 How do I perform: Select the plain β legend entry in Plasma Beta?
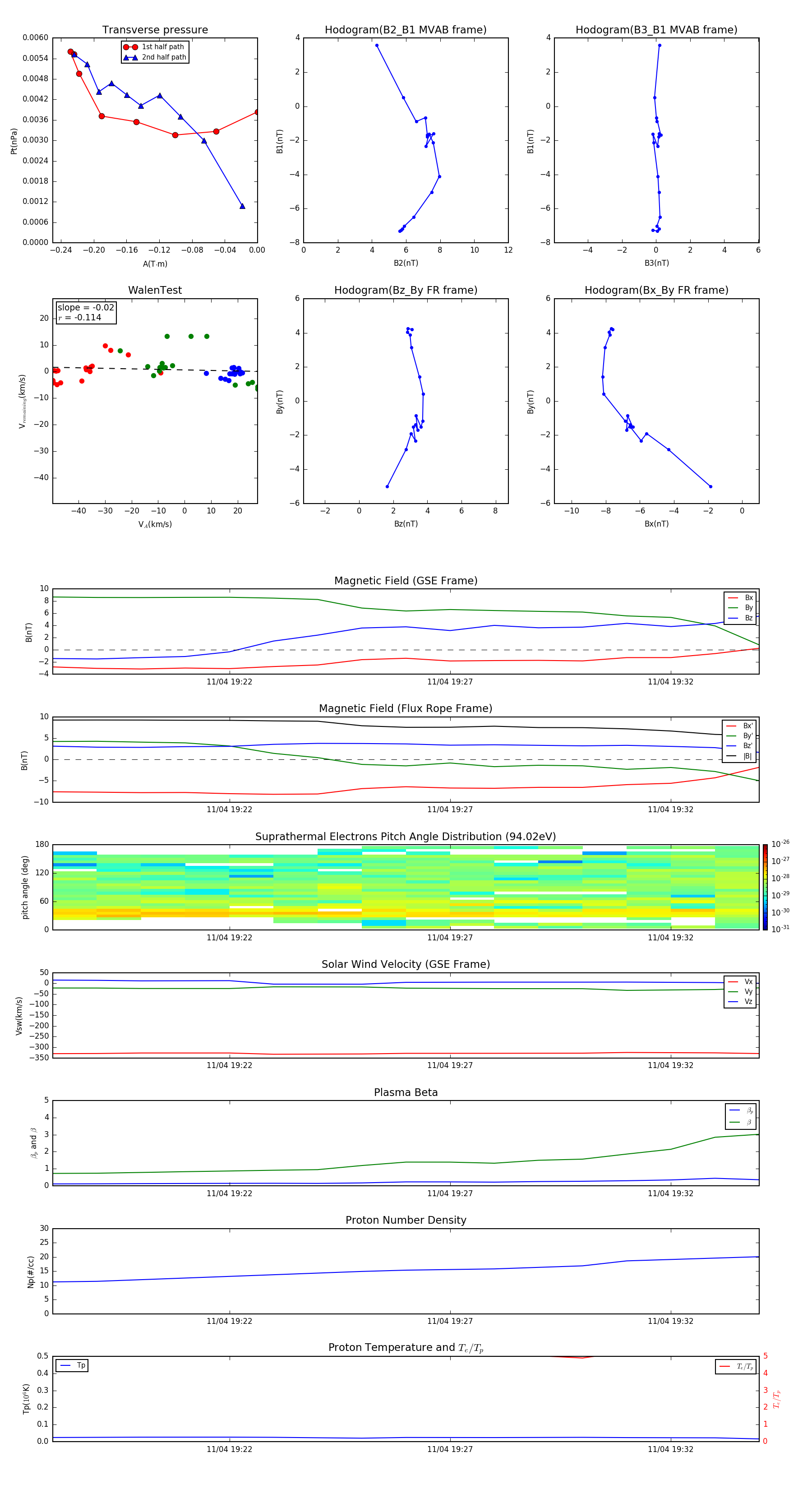741,1122
